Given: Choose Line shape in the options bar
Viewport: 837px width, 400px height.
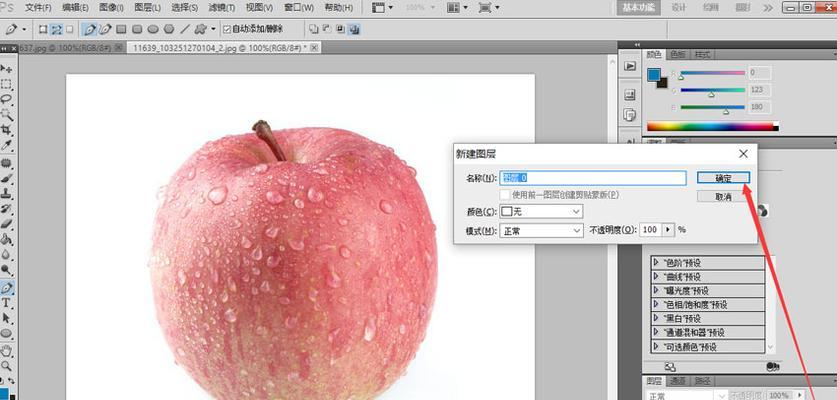Looking at the screenshot, I should 185,29.
